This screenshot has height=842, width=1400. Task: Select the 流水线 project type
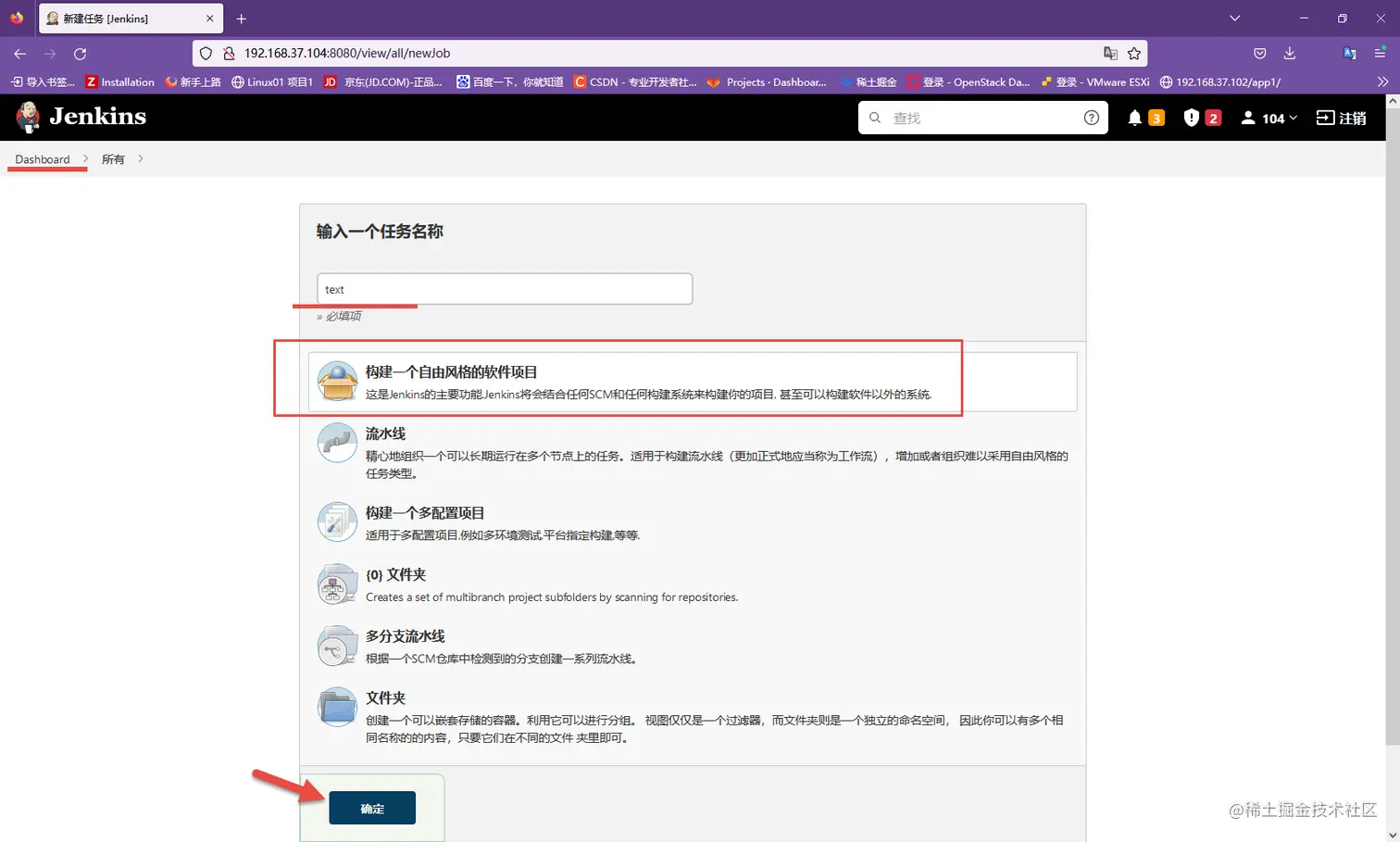tap(386, 433)
